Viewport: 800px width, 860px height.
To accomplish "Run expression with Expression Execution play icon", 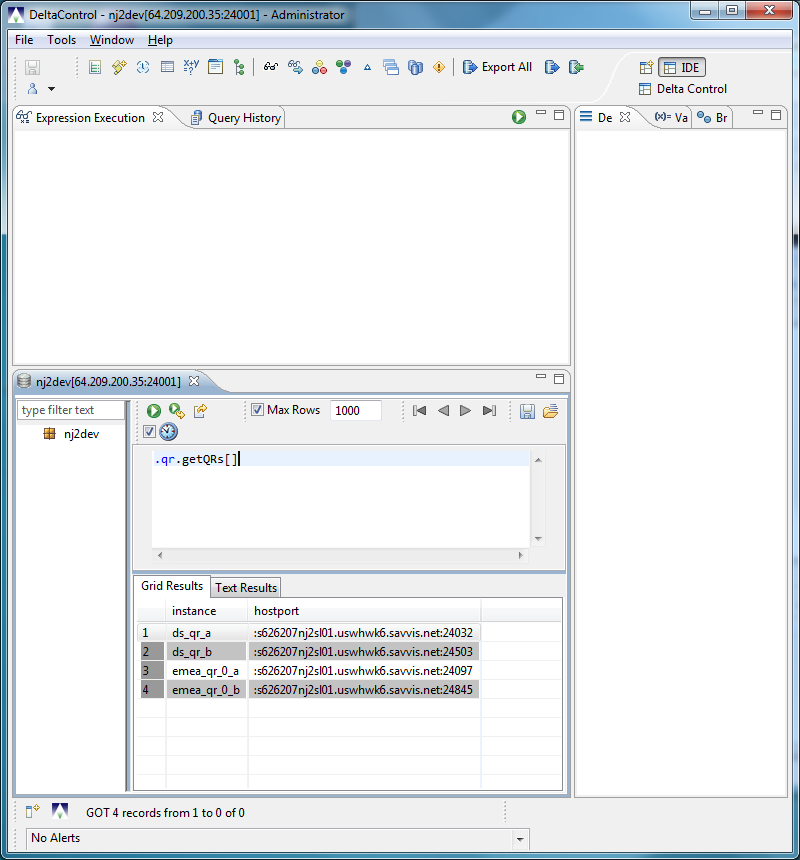I will (519, 117).
